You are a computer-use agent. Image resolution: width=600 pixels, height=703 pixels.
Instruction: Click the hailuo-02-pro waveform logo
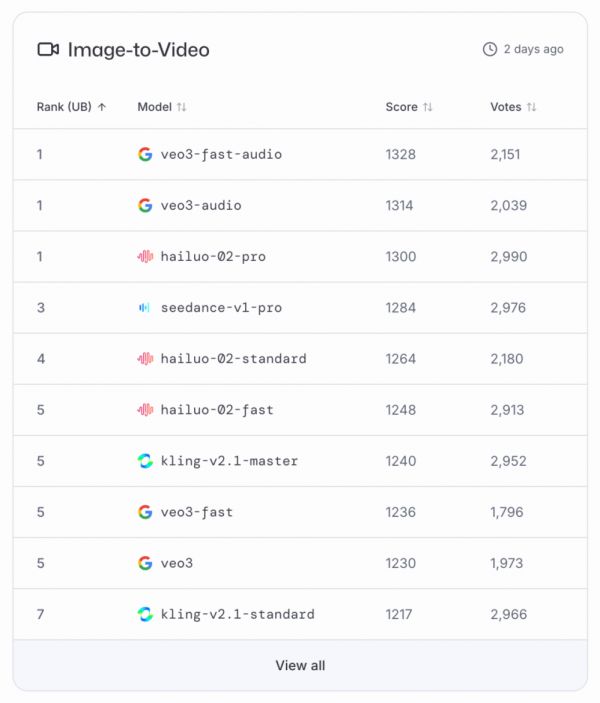click(x=145, y=257)
